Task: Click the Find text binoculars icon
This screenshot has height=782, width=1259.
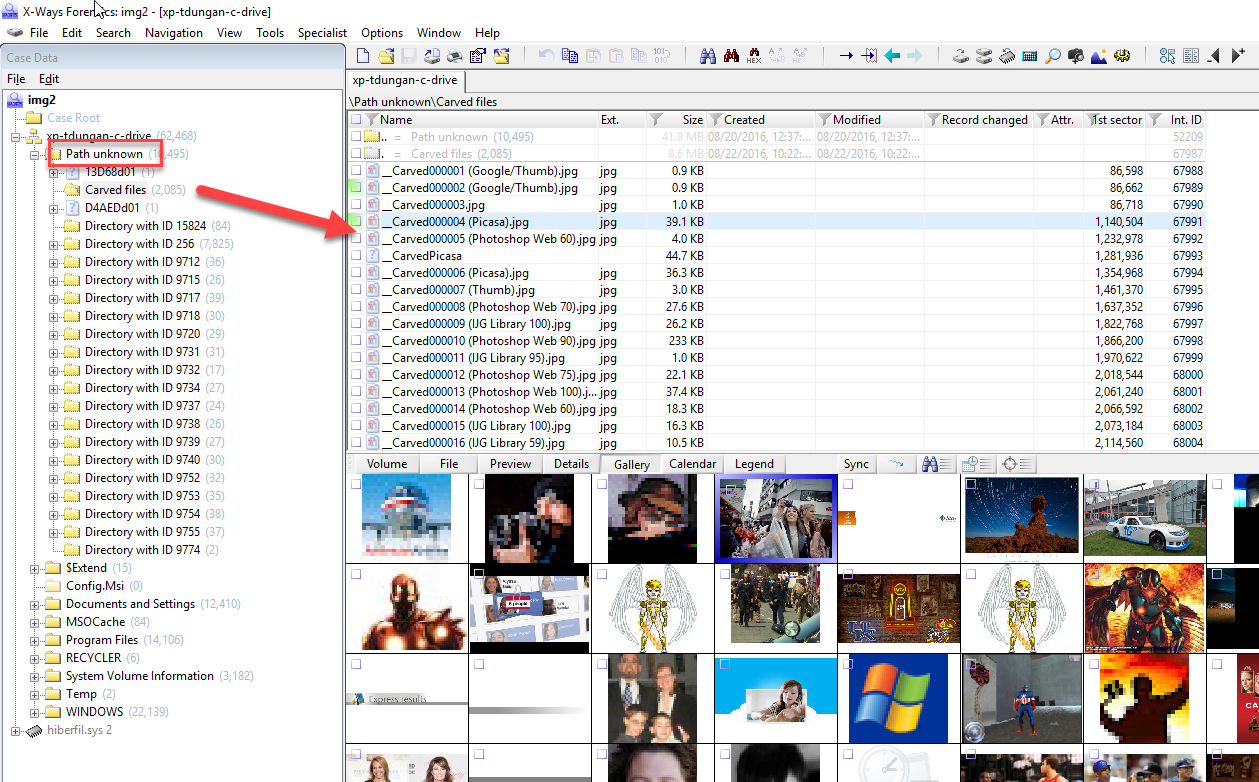Action: (707, 56)
